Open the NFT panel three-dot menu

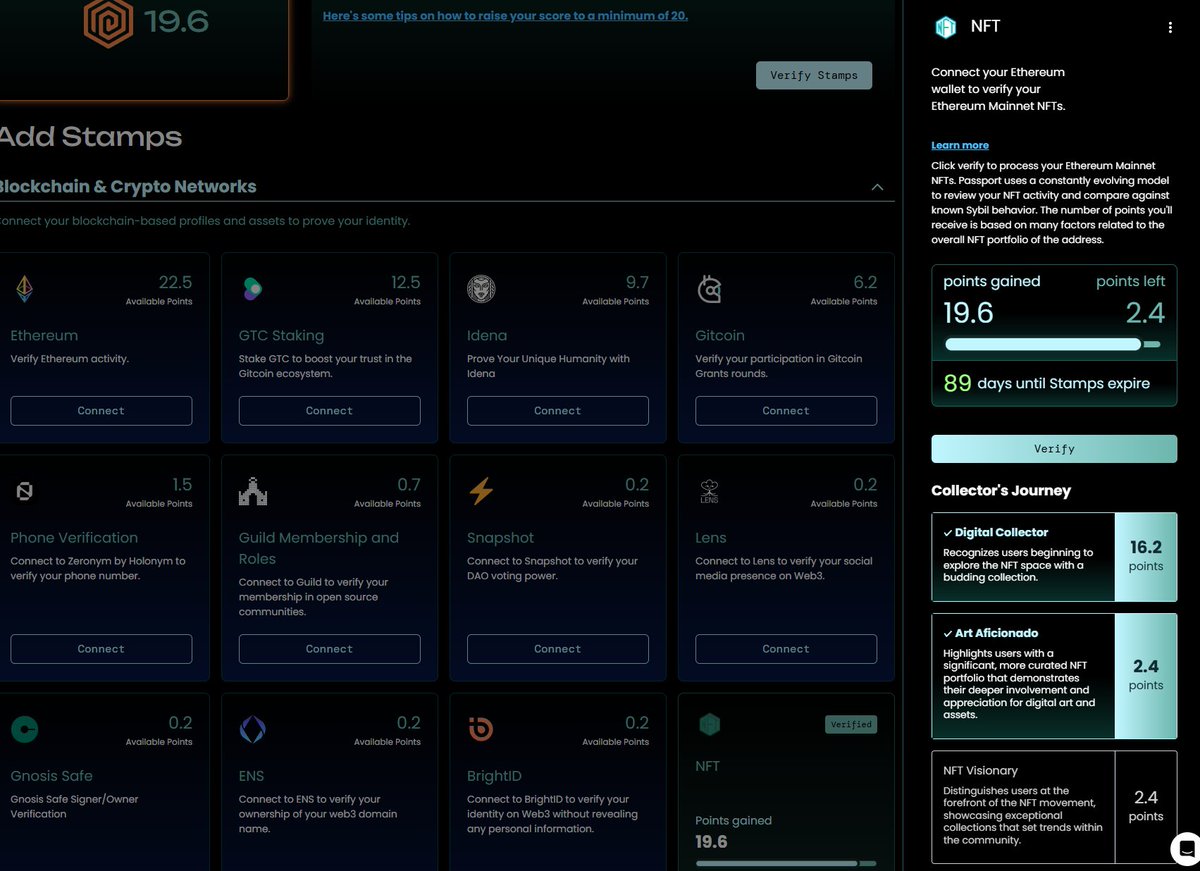(x=1170, y=28)
